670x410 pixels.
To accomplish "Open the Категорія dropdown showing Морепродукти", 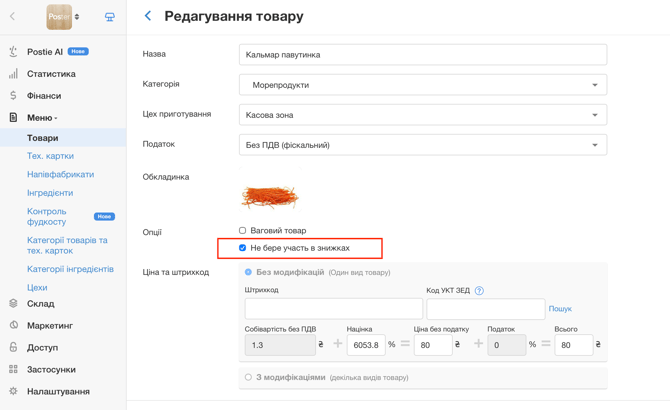I will click(x=423, y=85).
